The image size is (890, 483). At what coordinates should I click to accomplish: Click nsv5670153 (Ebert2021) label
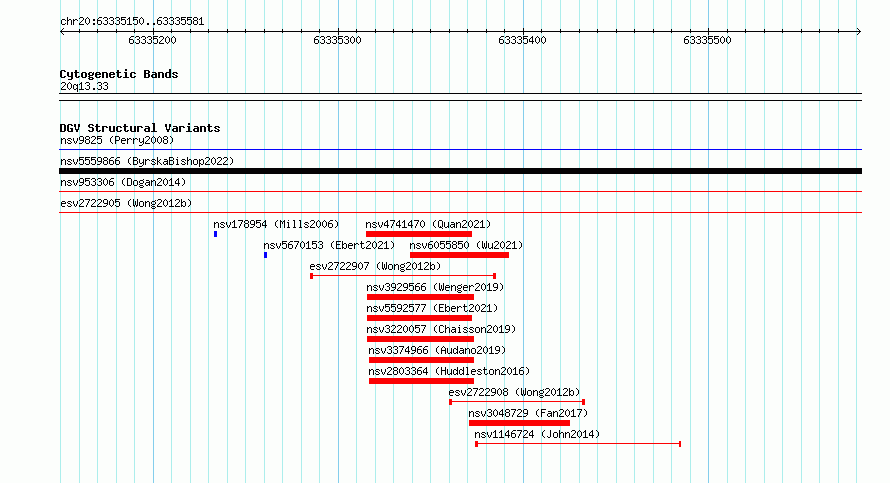point(329,245)
